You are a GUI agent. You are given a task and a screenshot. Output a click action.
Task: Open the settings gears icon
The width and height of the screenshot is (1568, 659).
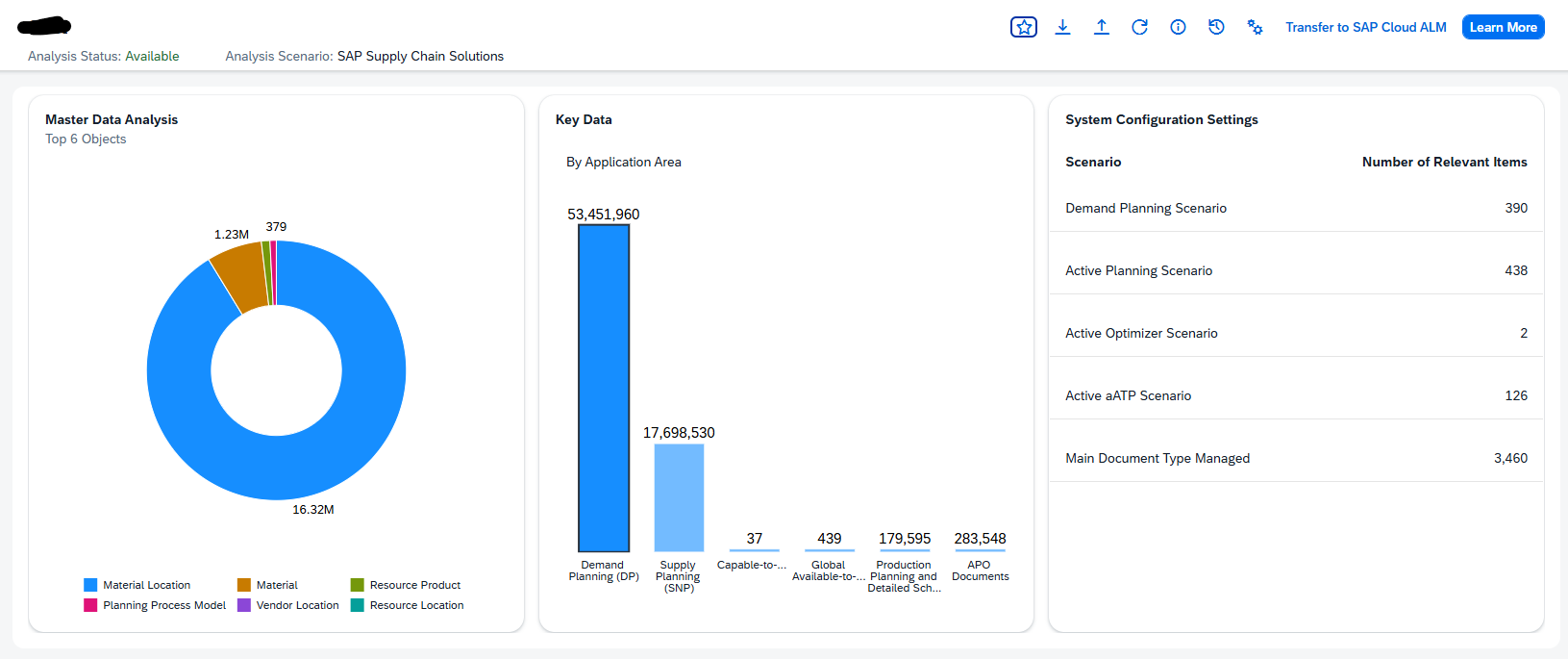click(x=1255, y=27)
